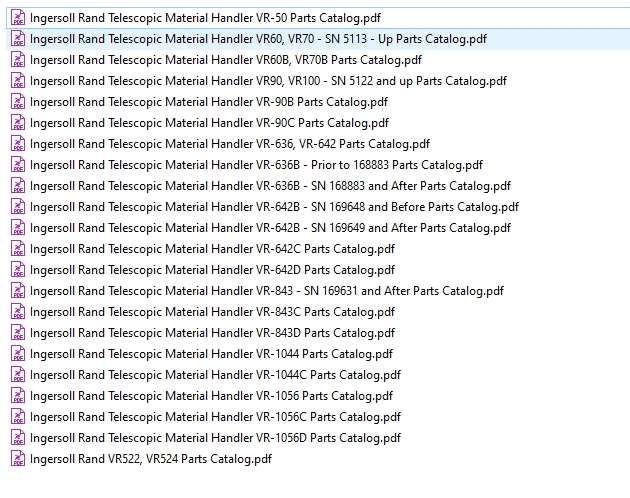Select file name VR-1056C Parts Catalog.pdf
This screenshot has height=498, width=630.
215,417
